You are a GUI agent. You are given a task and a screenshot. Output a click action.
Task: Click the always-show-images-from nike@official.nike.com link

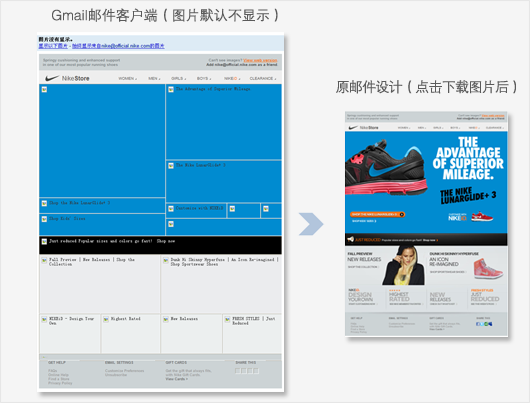(118, 46)
